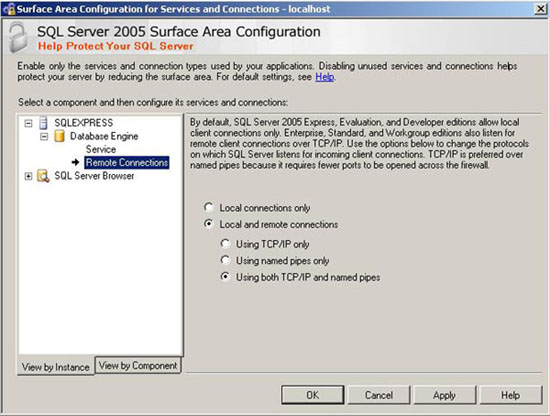Click the SQLEXPRESS server instance icon

point(43,123)
